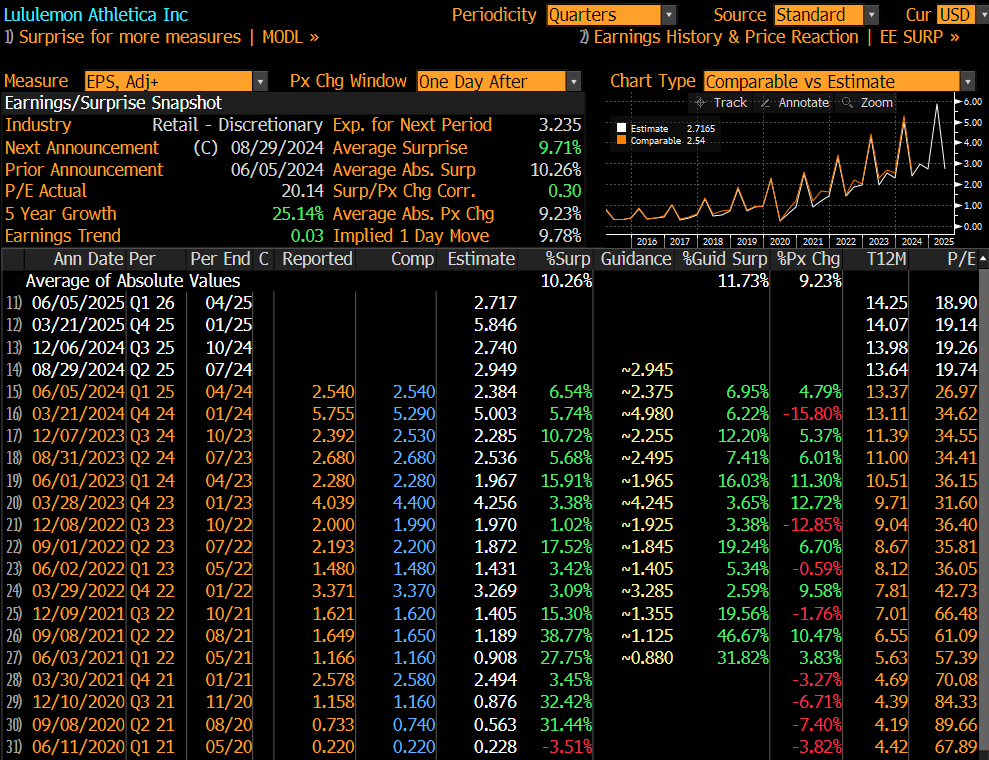Sort by the Ann Date column header
Screen dimensions: 989x760
pyautogui.click(x=90, y=259)
